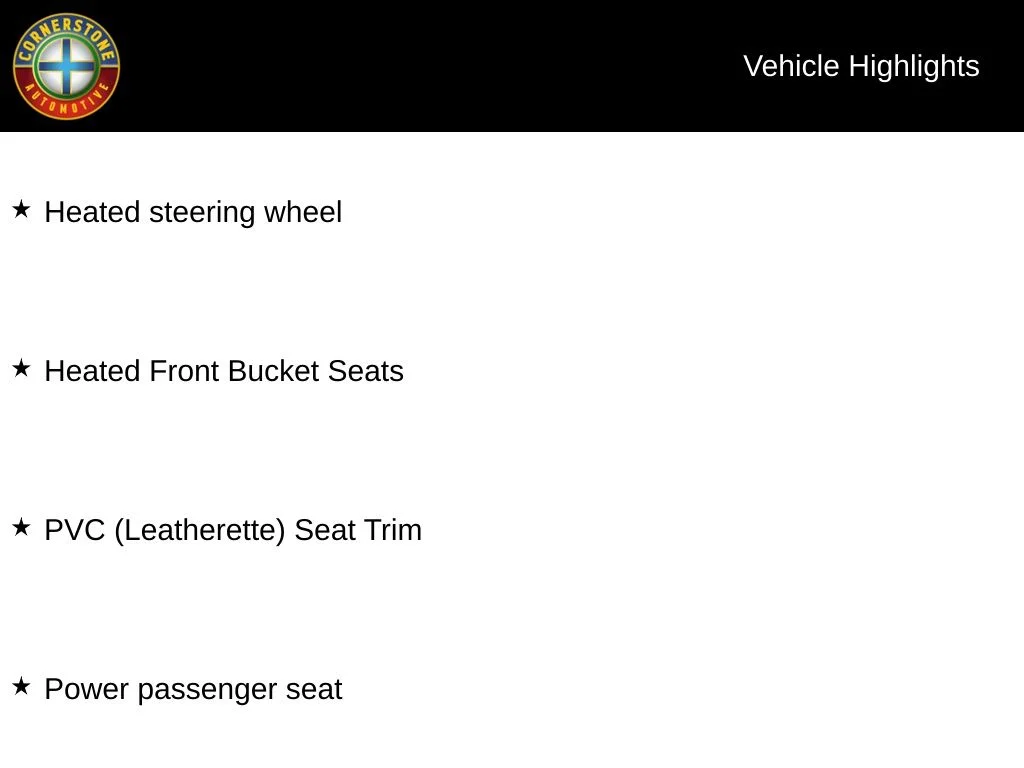
Task: Select the PVC (Leatherette) Seat Trim text
Action: (233, 530)
